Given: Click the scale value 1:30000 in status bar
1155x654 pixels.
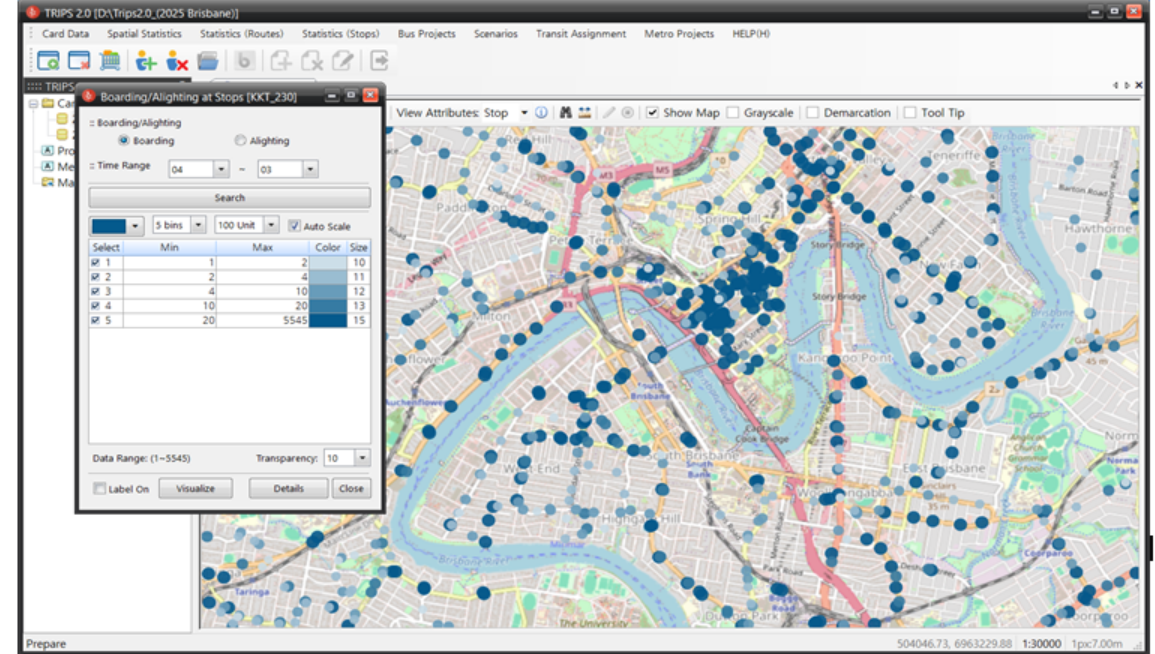Looking at the screenshot, I should click(1041, 644).
